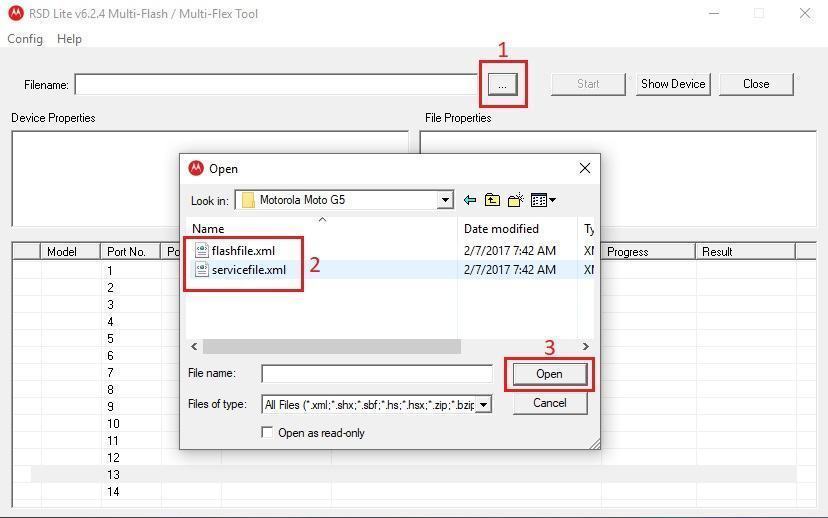Click the horizontal scrollbar thumb in file list
Viewport: 828px width, 518px height.
click(x=332, y=346)
